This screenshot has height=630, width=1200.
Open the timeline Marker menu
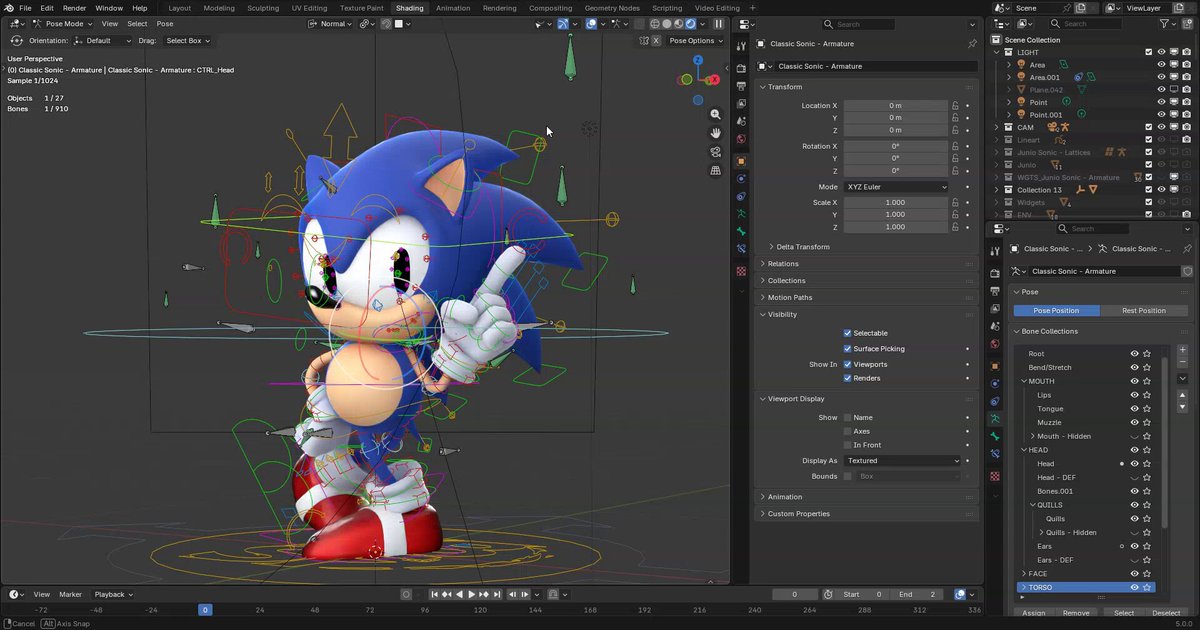coord(70,594)
